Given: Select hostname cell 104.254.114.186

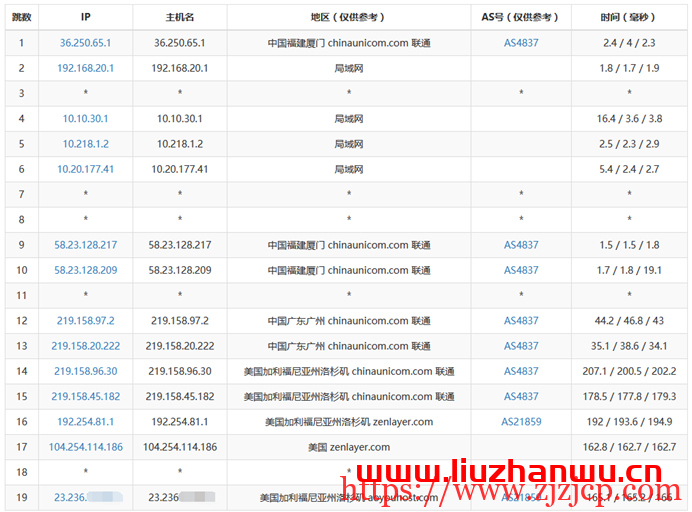Looking at the screenshot, I should [x=180, y=447].
